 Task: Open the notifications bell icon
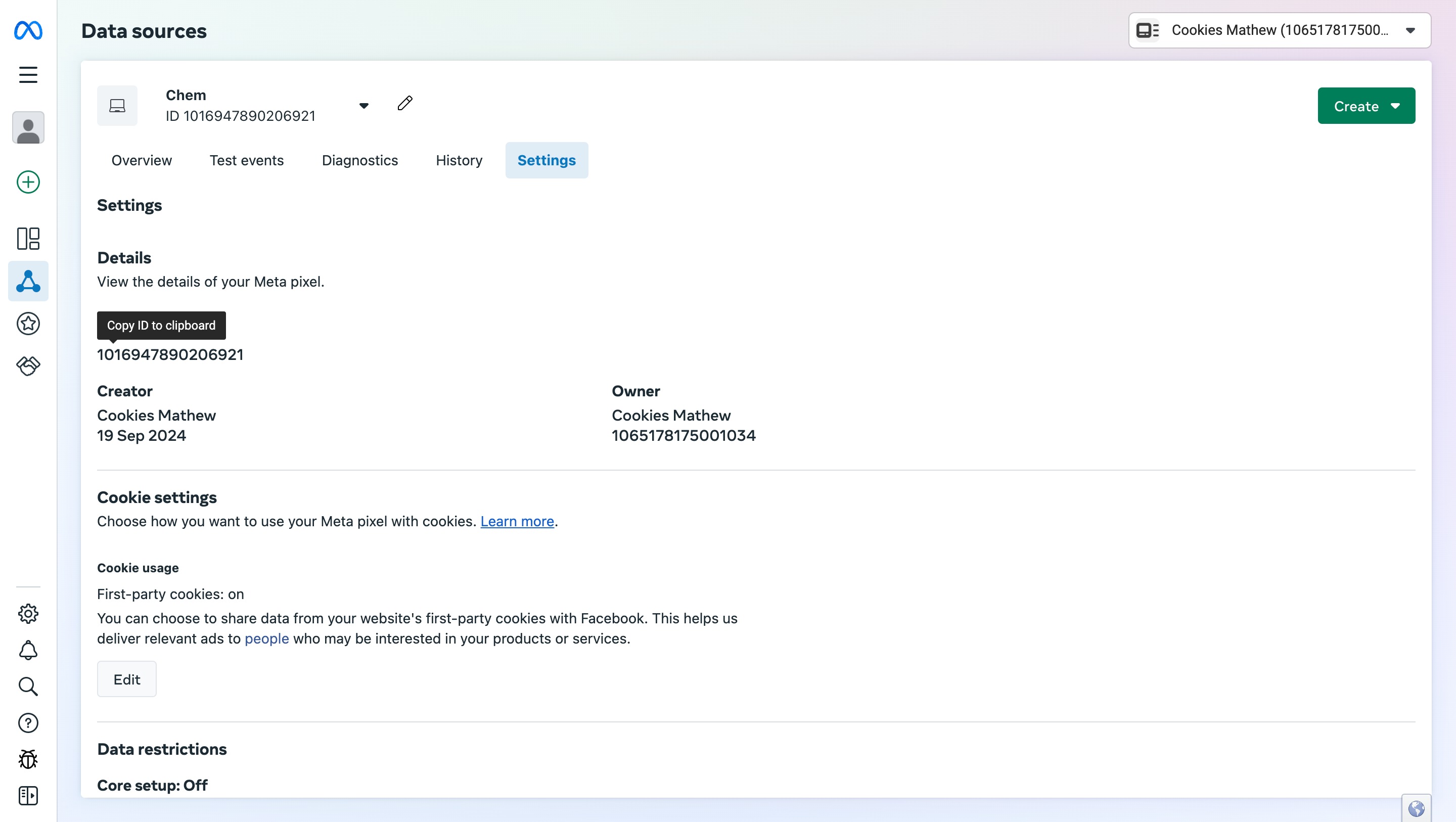[x=28, y=650]
